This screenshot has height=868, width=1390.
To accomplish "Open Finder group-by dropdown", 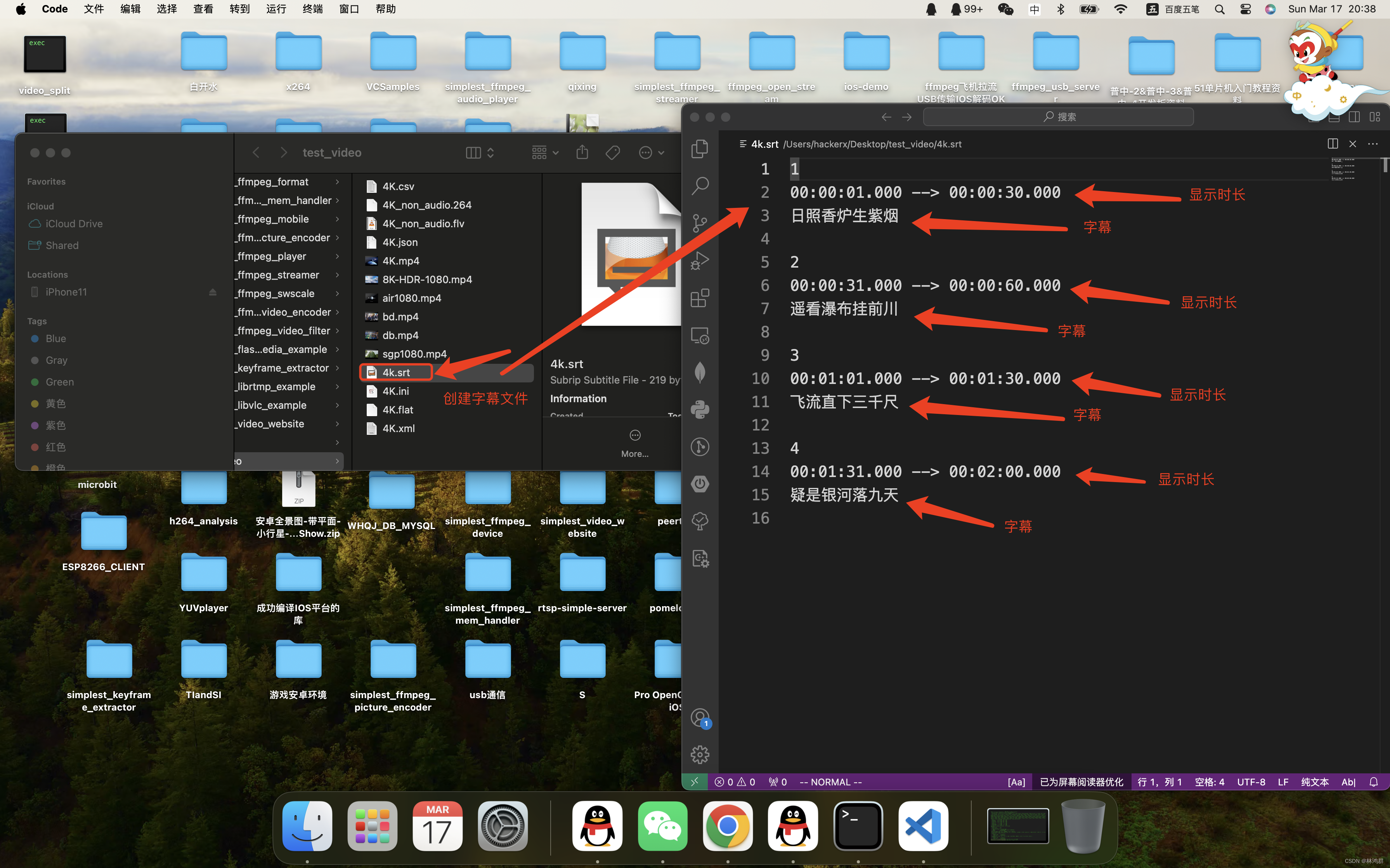I will coord(545,152).
